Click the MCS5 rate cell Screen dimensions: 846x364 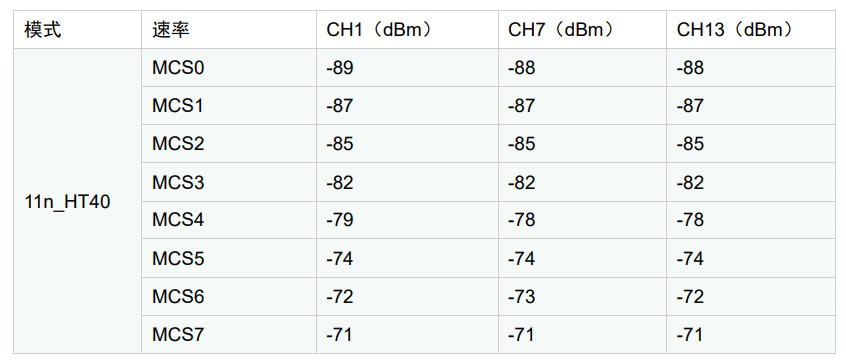pyautogui.click(x=229, y=258)
